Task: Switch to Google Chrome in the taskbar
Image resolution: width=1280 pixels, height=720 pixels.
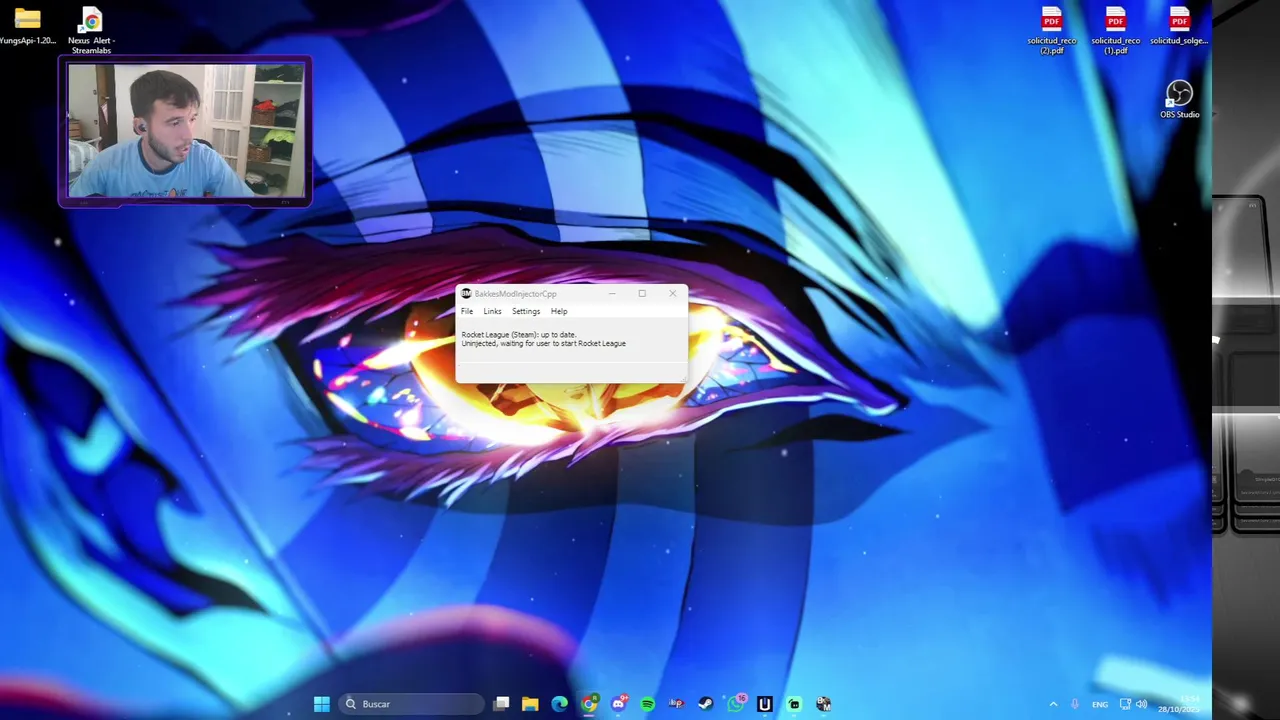Action: pyautogui.click(x=589, y=704)
